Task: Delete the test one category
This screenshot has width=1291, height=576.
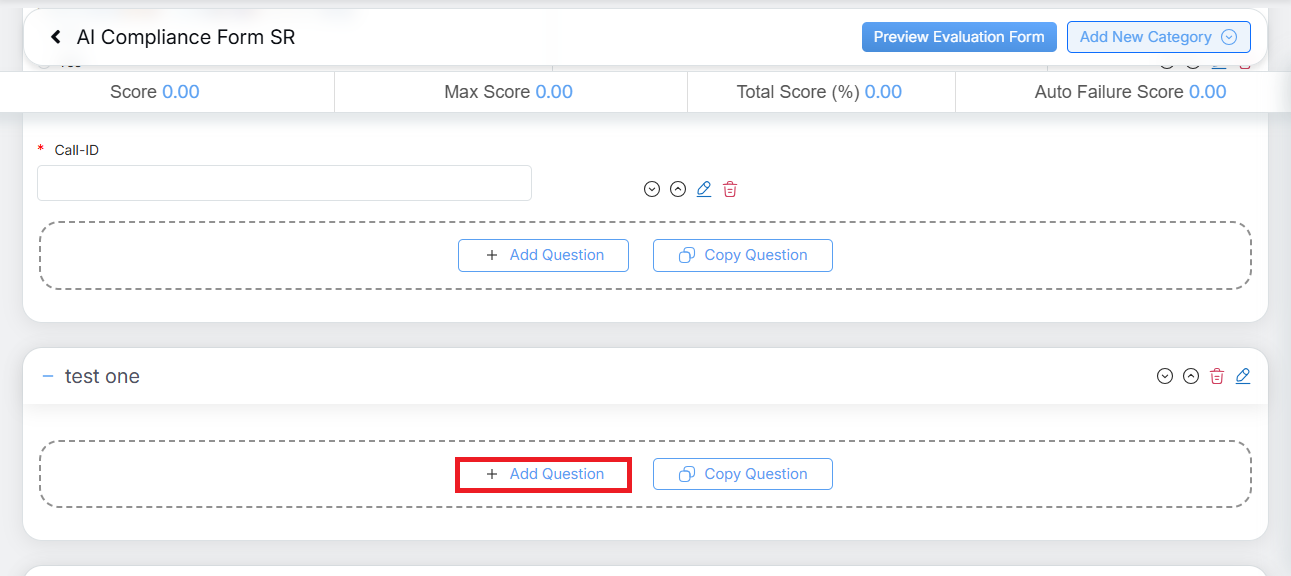Action: [1217, 377]
